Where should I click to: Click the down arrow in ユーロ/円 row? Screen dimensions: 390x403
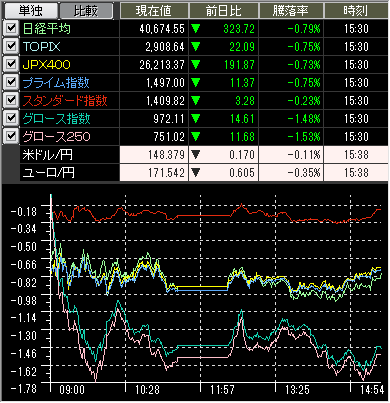point(196,173)
